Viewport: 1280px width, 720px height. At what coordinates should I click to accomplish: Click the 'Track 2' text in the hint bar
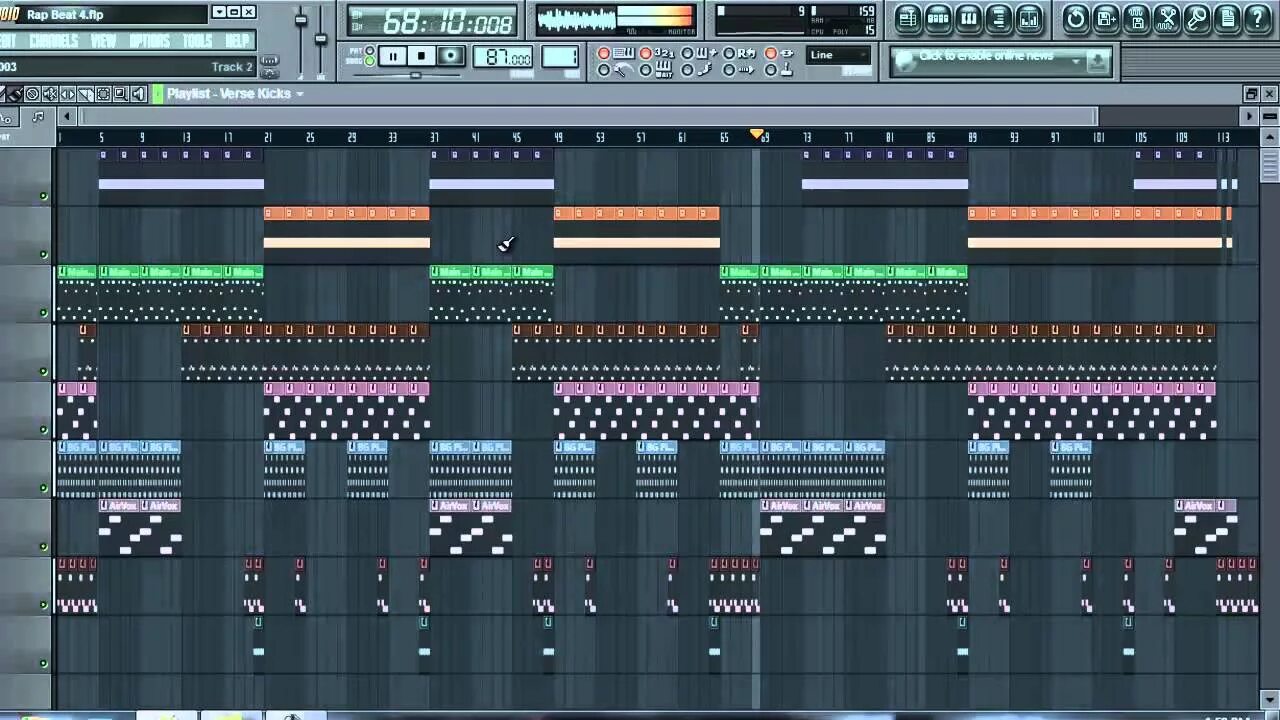[232, 67]
